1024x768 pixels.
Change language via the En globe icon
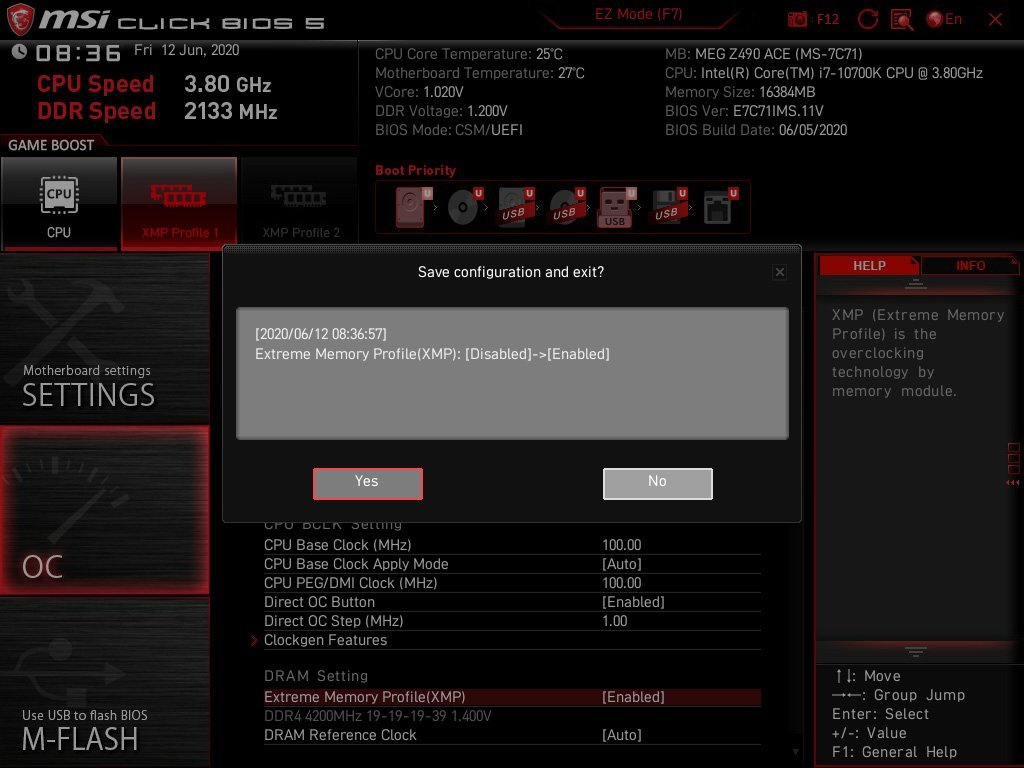(944, 20)
